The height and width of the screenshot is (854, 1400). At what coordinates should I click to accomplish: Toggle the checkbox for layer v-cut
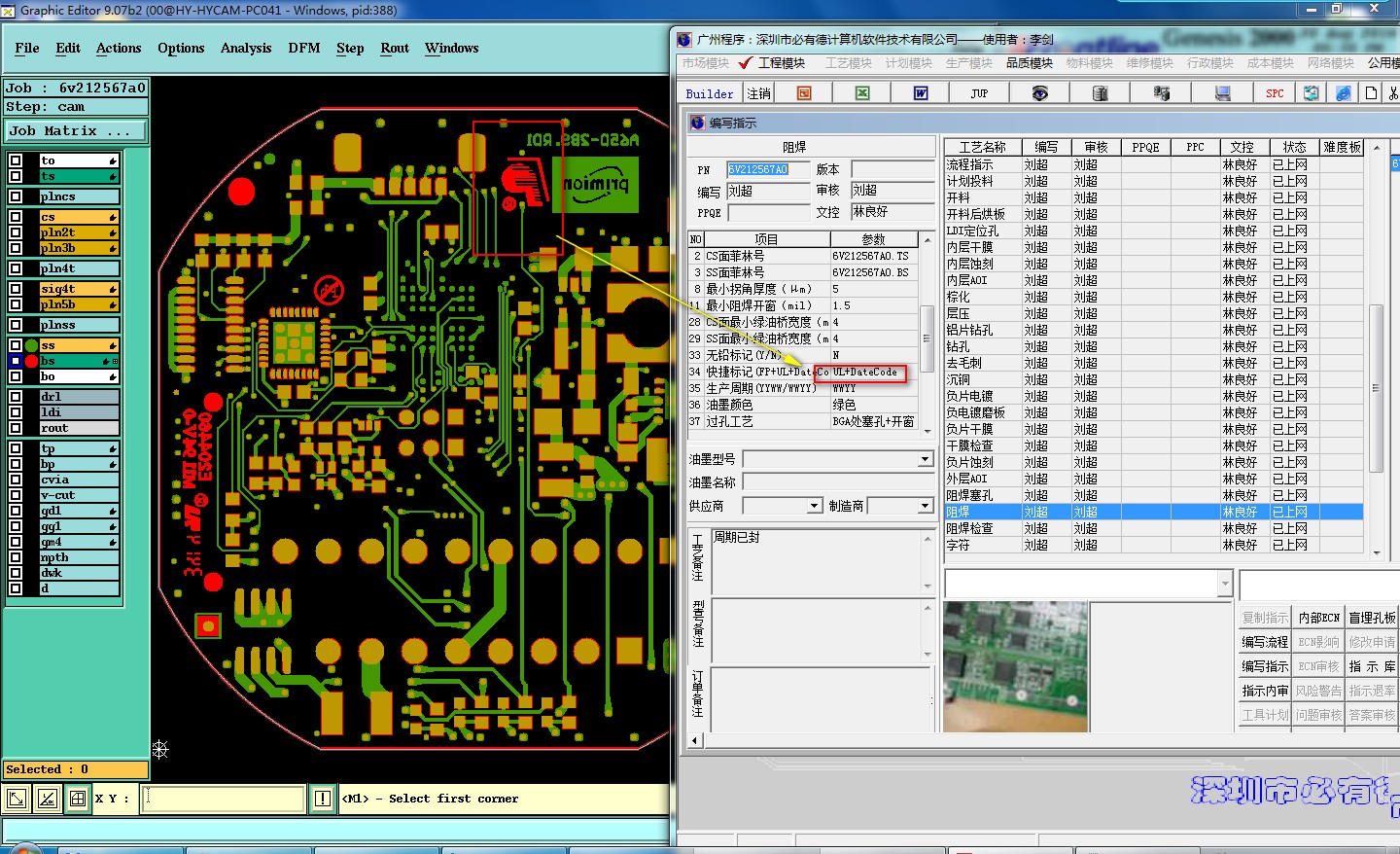[x=16, y=495]
